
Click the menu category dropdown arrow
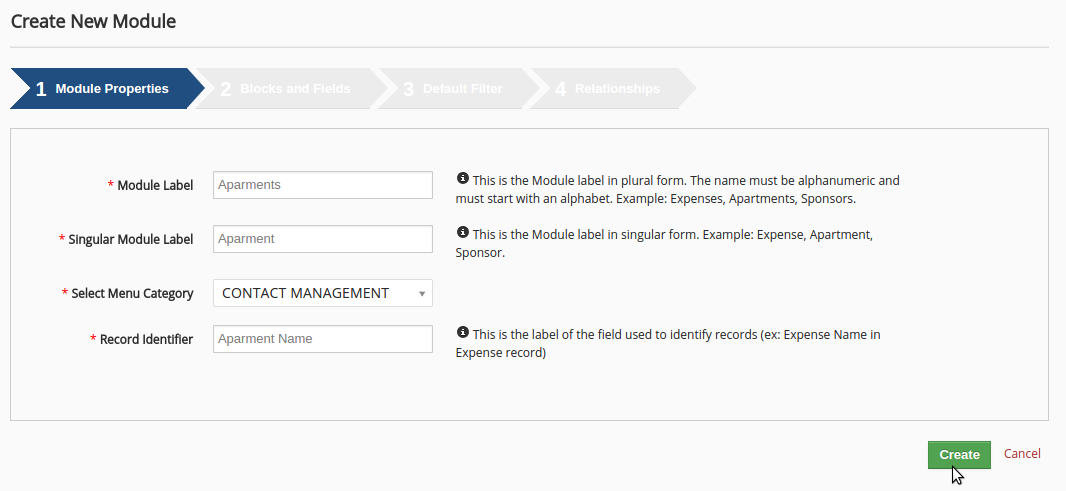(422, 294)
